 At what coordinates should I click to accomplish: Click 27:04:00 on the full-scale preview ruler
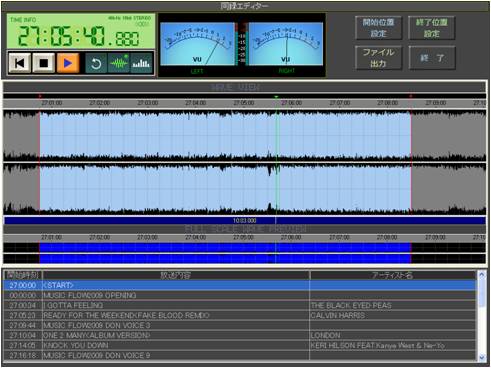(x=195, y=237)
